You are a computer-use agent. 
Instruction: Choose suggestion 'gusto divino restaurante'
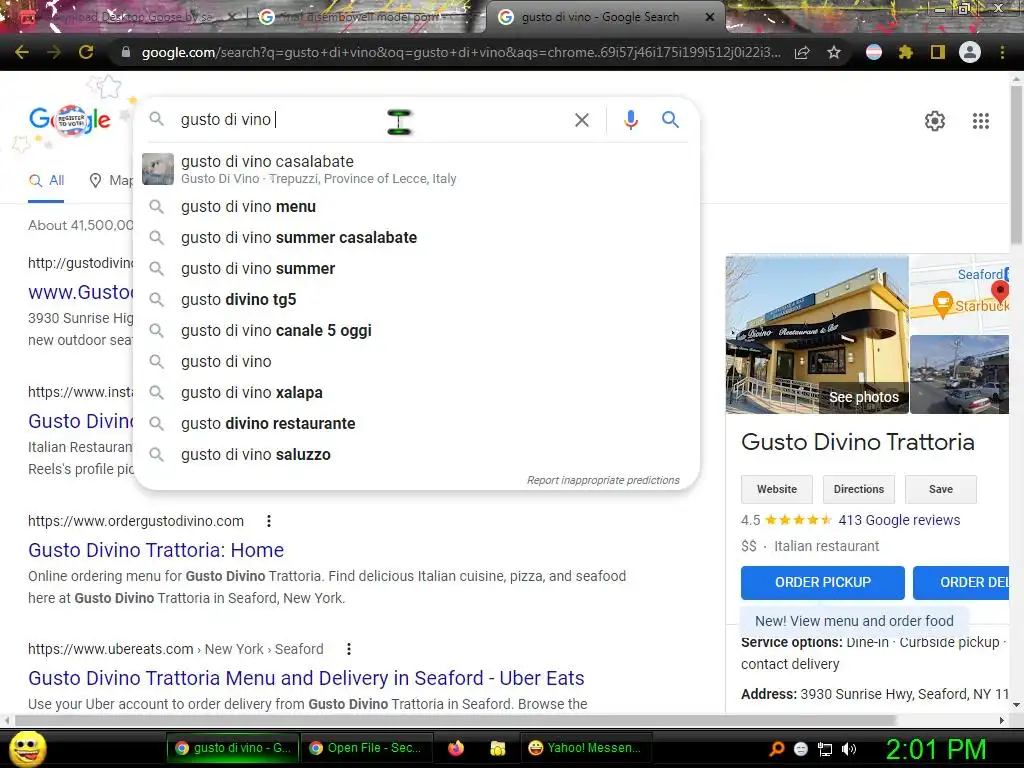point(416,424)
